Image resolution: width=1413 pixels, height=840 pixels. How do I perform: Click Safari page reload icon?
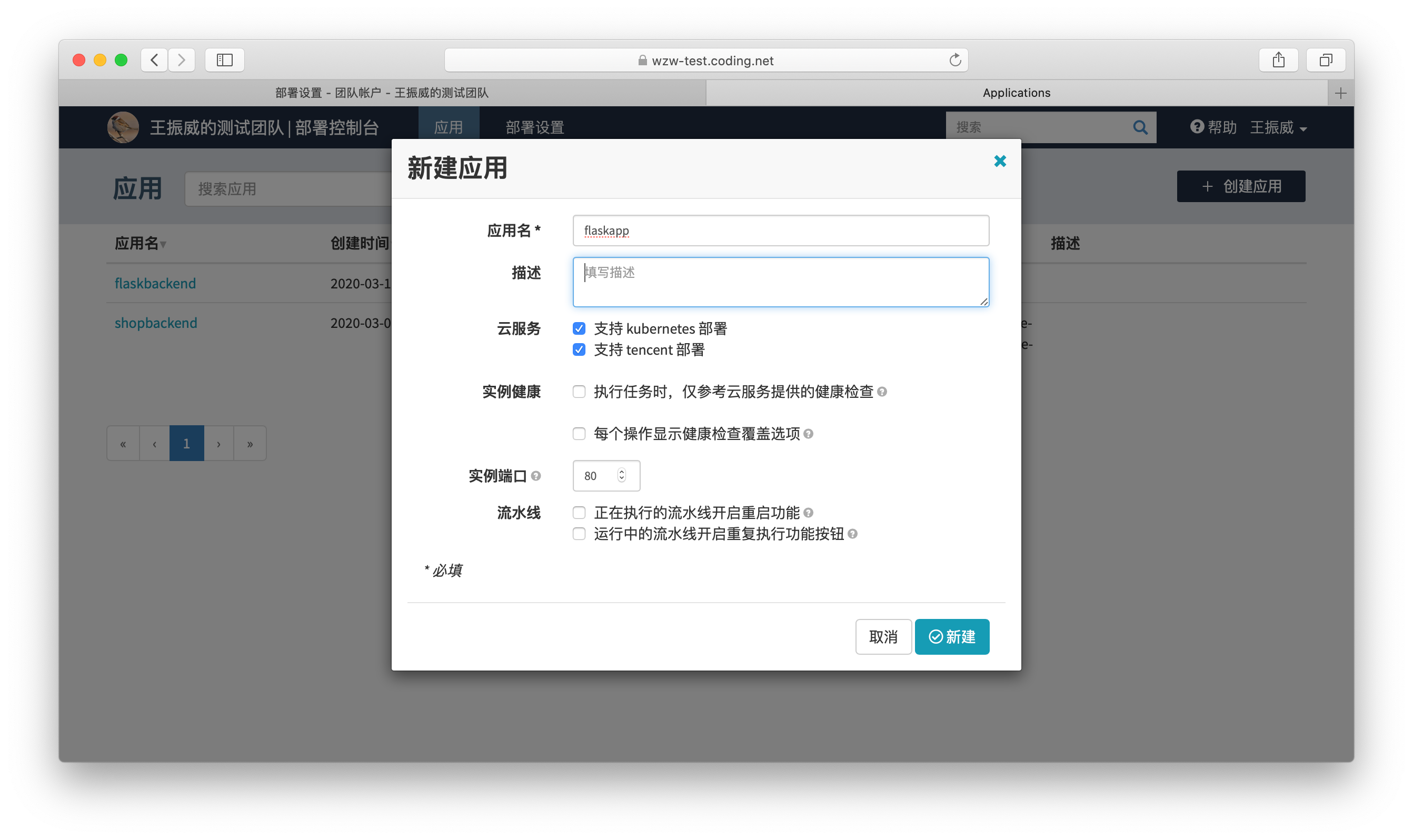coord(955,60)
